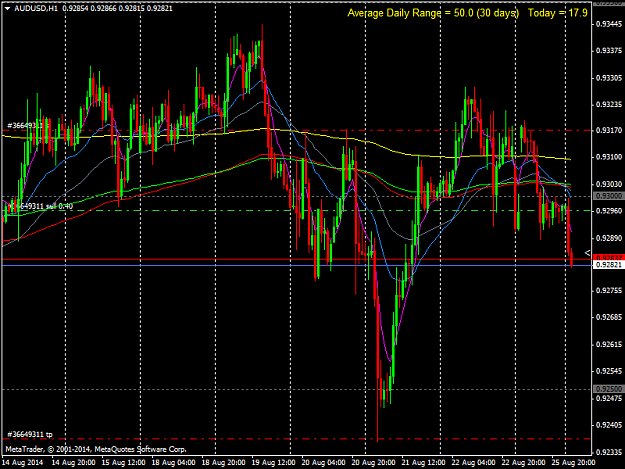Click the 0.92475 price scale label
This screenshot has height=469, width=625.
[x=609, y=398]
